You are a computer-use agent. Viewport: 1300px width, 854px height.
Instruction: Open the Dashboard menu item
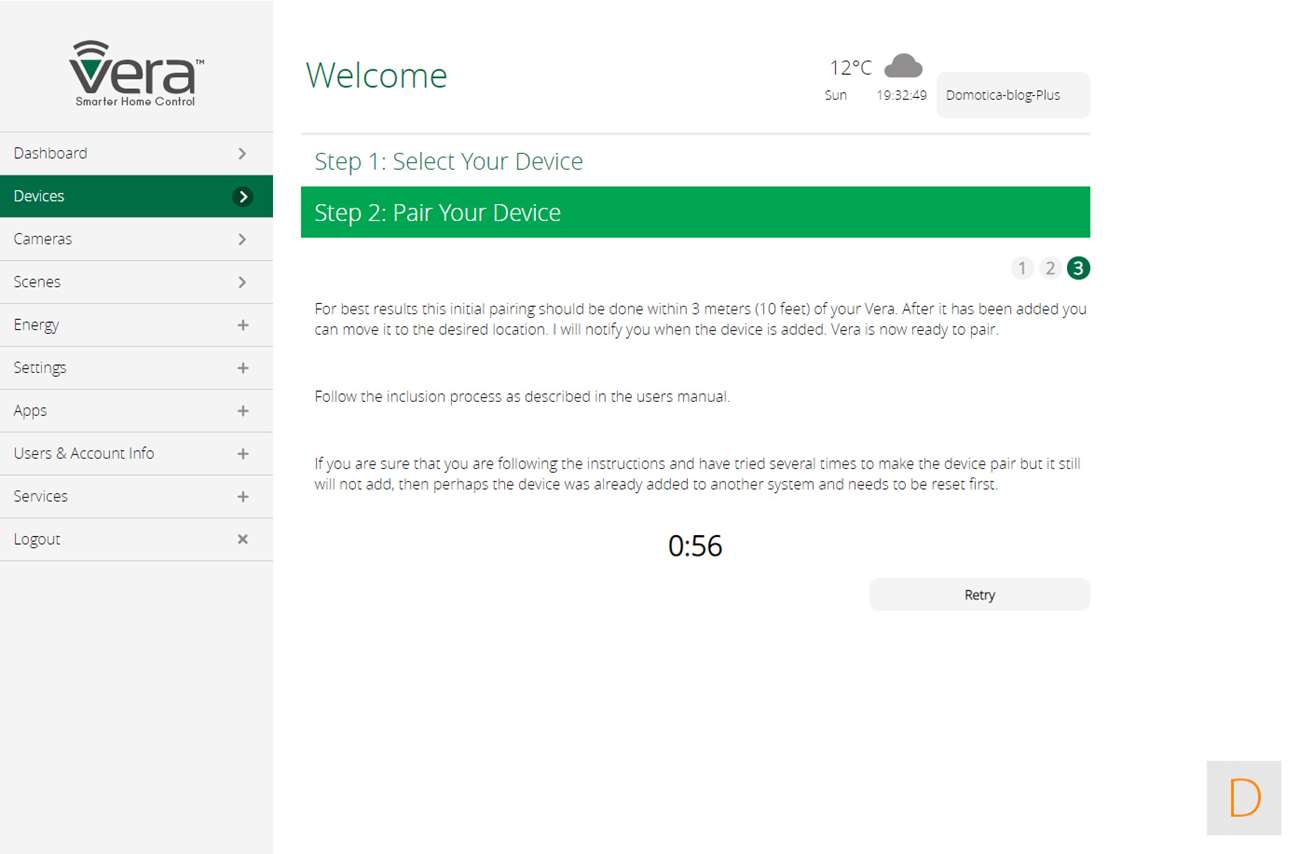pos(50,154)
